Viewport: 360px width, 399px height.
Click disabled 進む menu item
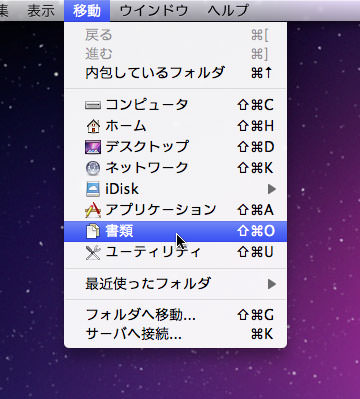tap(175, 54)
